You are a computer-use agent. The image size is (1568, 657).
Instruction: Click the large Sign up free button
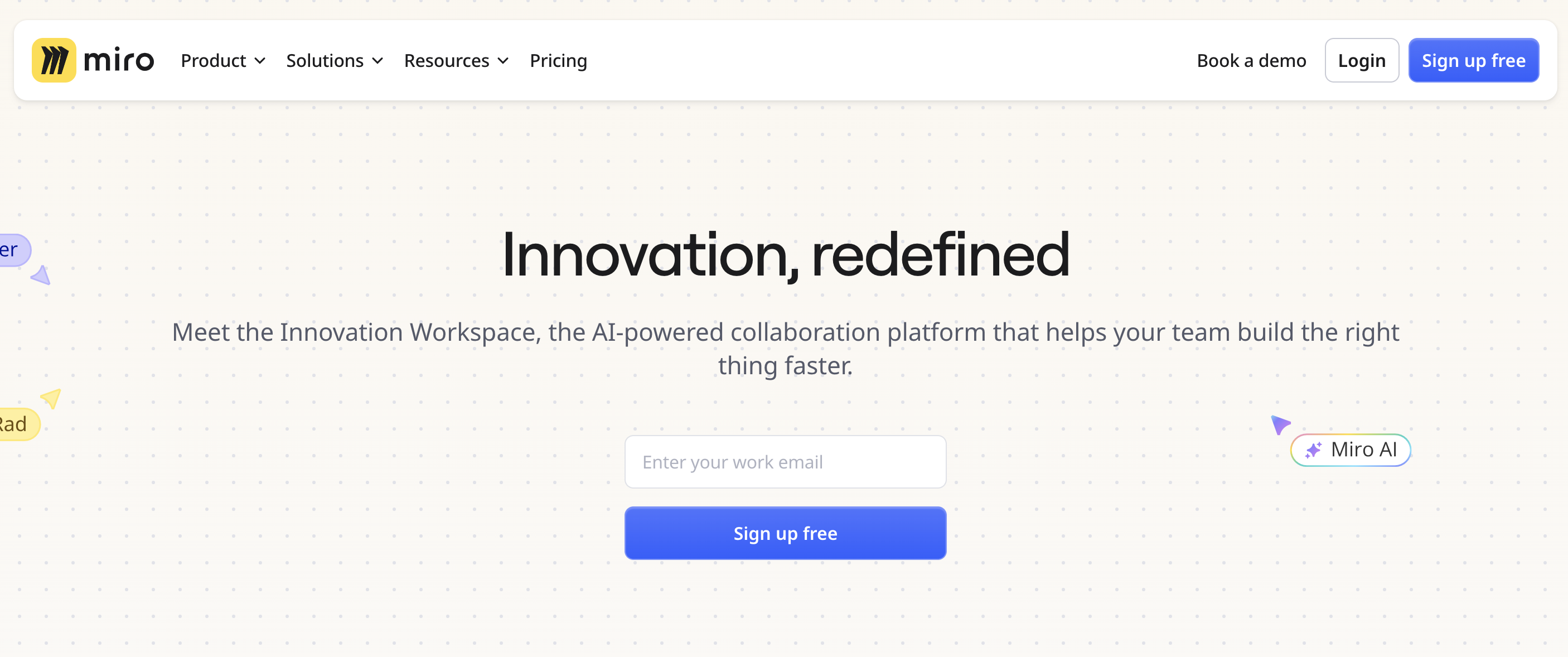click(785, 533)
